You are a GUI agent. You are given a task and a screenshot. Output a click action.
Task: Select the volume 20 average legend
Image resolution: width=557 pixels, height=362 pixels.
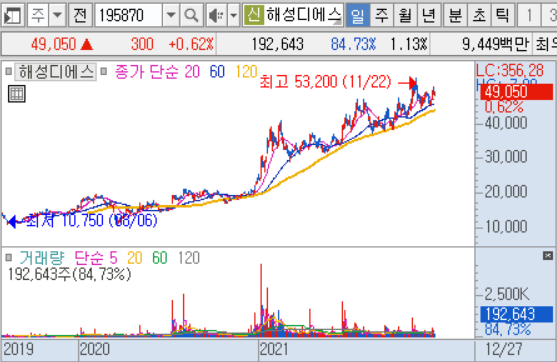[x=135, y=258]
